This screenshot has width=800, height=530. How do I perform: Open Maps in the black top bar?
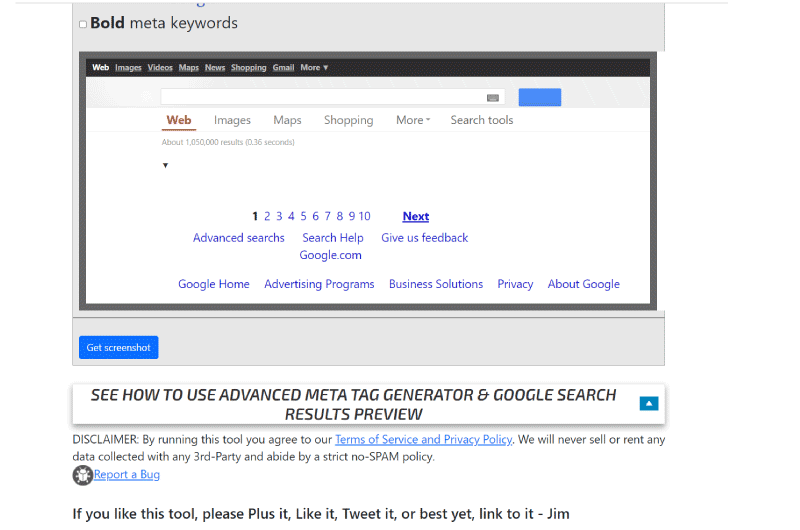tap(189, 67)
